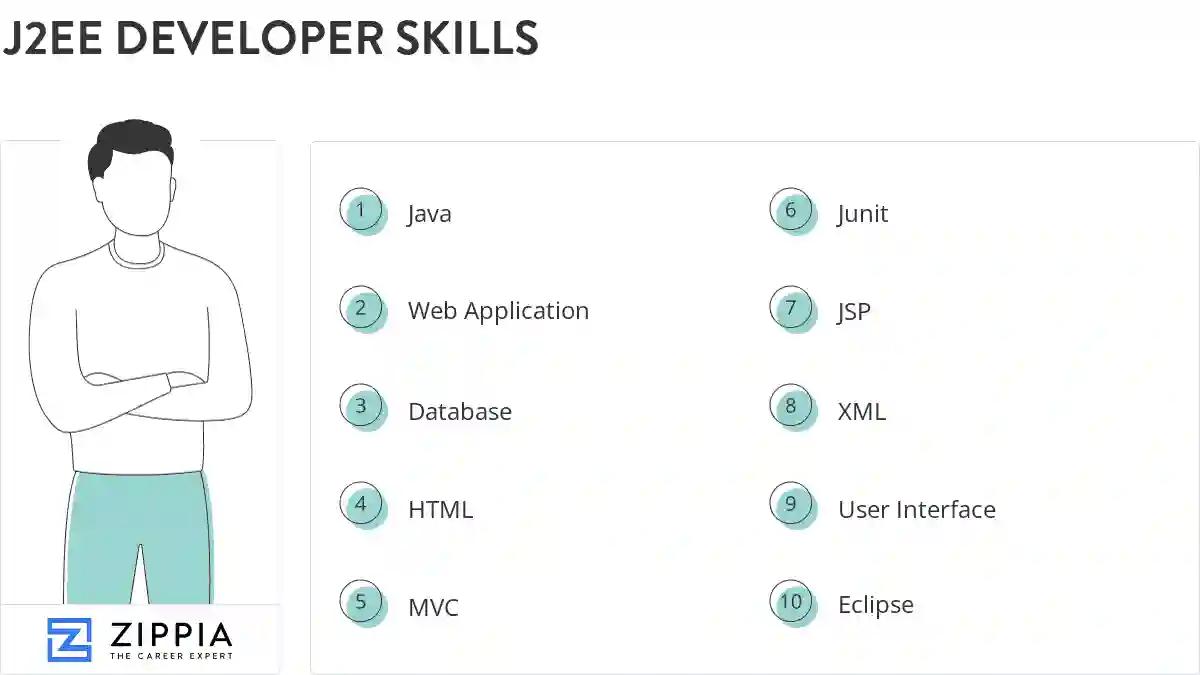1200x675 pixels.
Task: Click the numbered circle 4 beside HTML
Action: 362,504
